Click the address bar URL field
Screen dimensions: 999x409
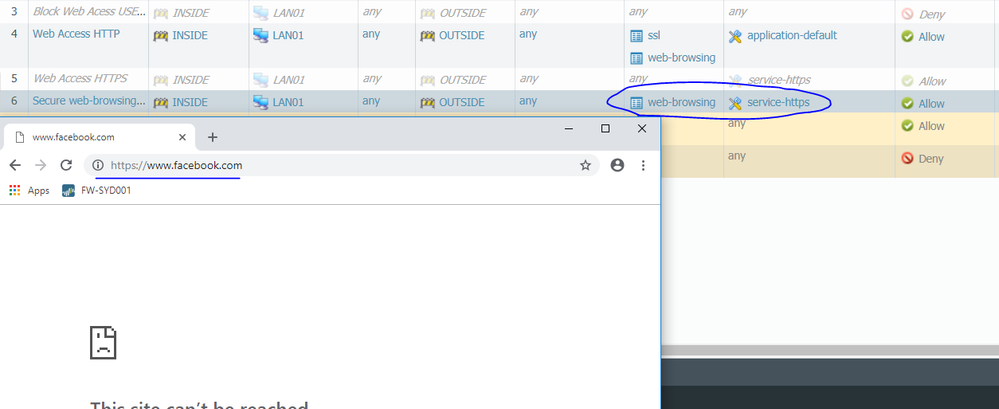pos(341,166)
